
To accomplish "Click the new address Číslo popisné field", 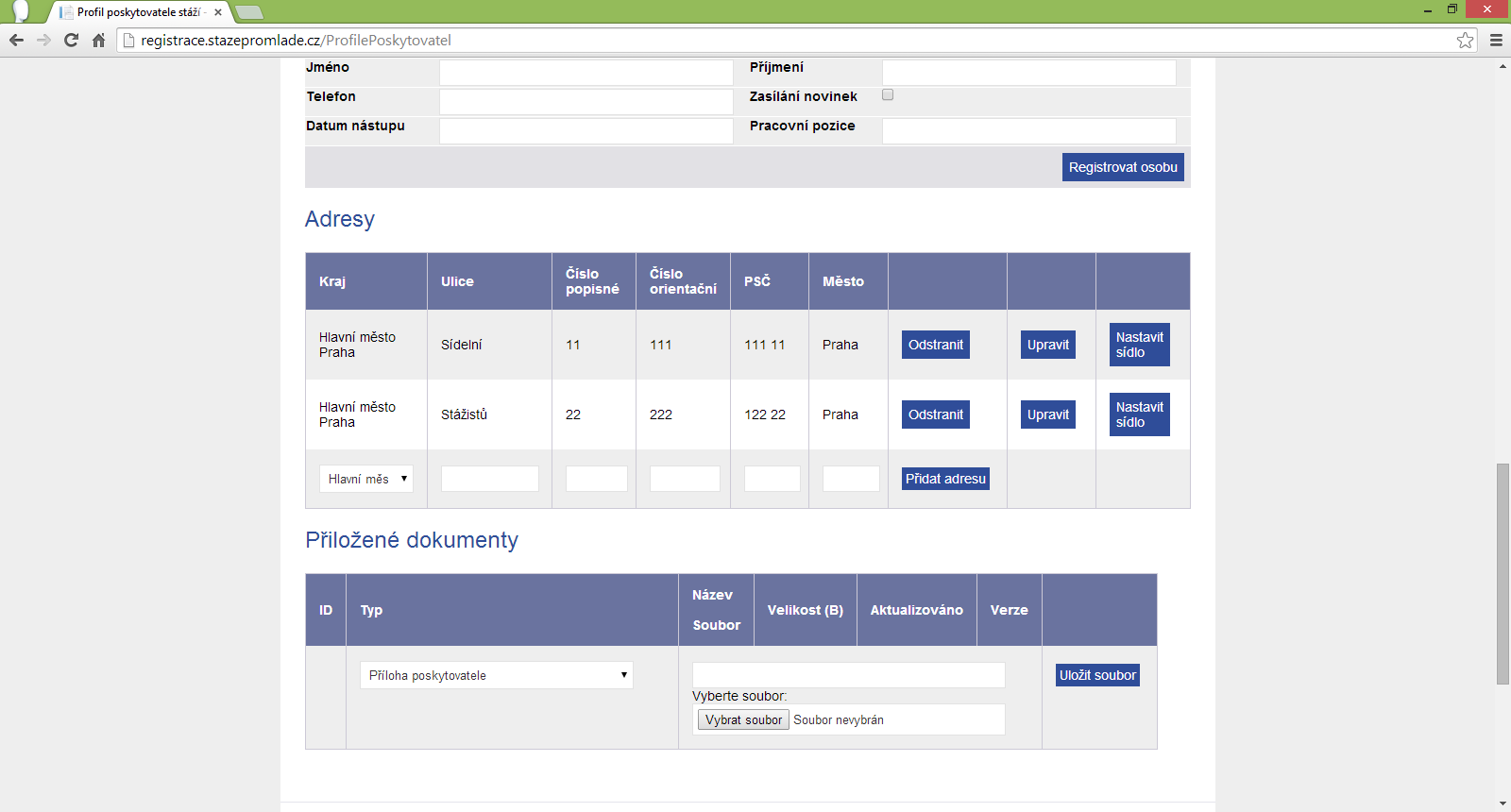I will (x=597, y=479).
